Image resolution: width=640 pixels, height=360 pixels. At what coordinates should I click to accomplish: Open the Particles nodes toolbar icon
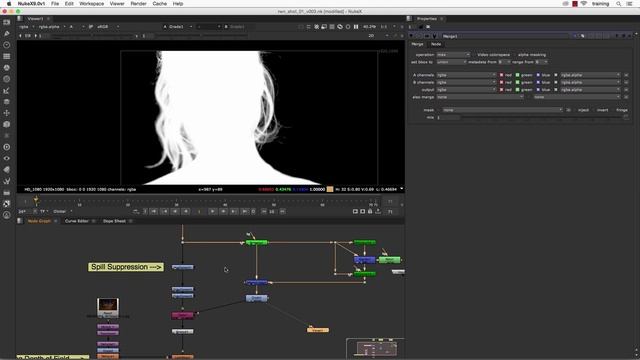pyautogui.click(x=7, y=136)
